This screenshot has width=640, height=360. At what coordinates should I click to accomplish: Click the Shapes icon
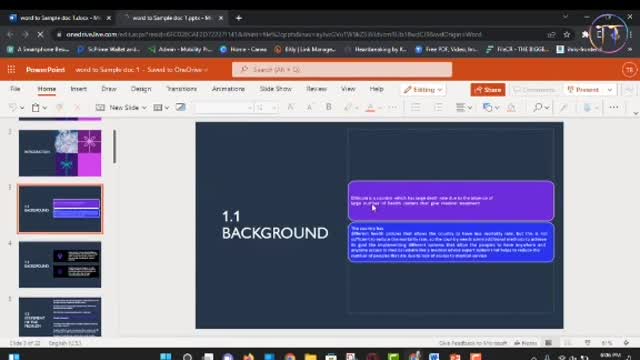[x=487, y=107]
